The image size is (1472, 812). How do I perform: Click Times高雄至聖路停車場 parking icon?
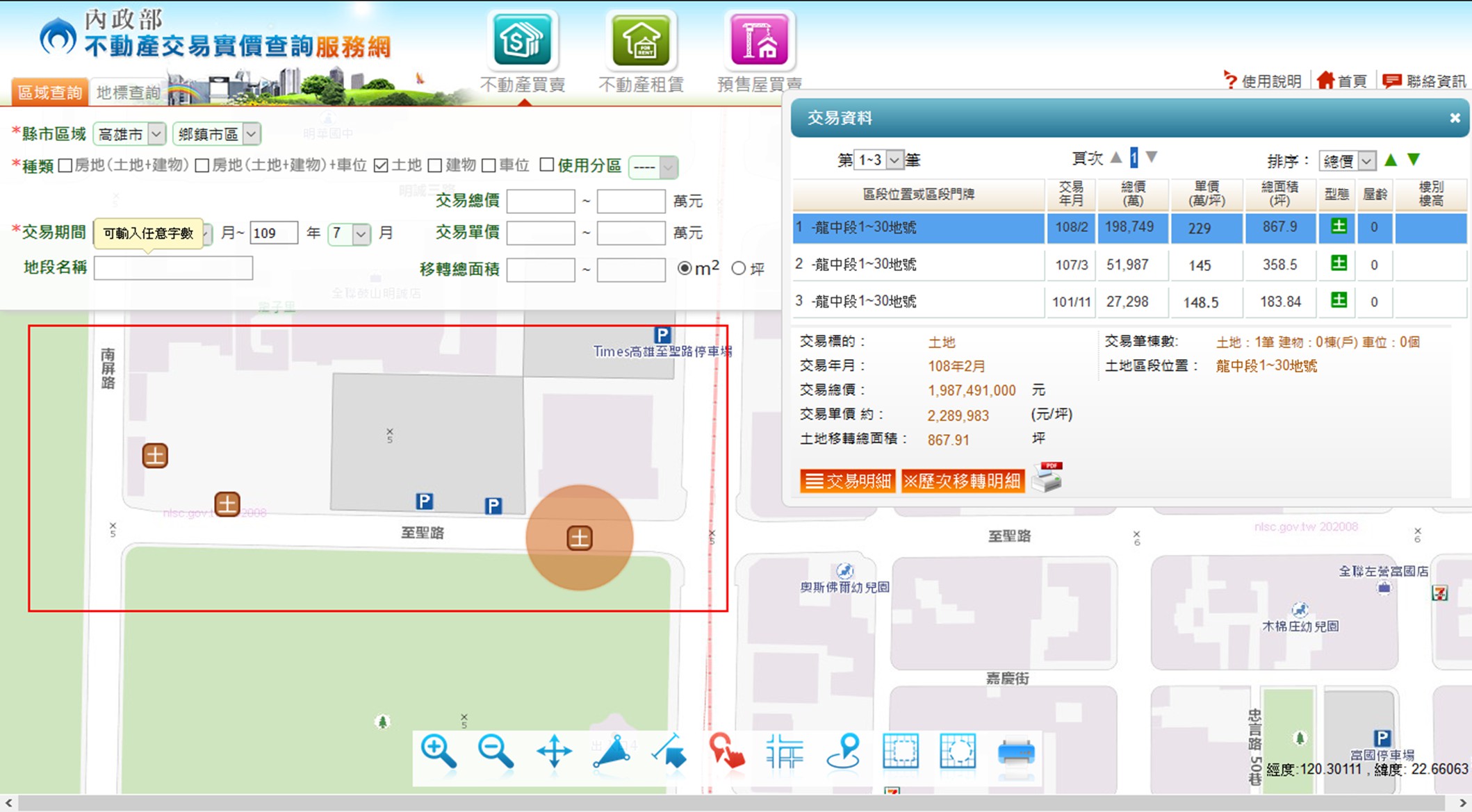(x=662, y=335)
